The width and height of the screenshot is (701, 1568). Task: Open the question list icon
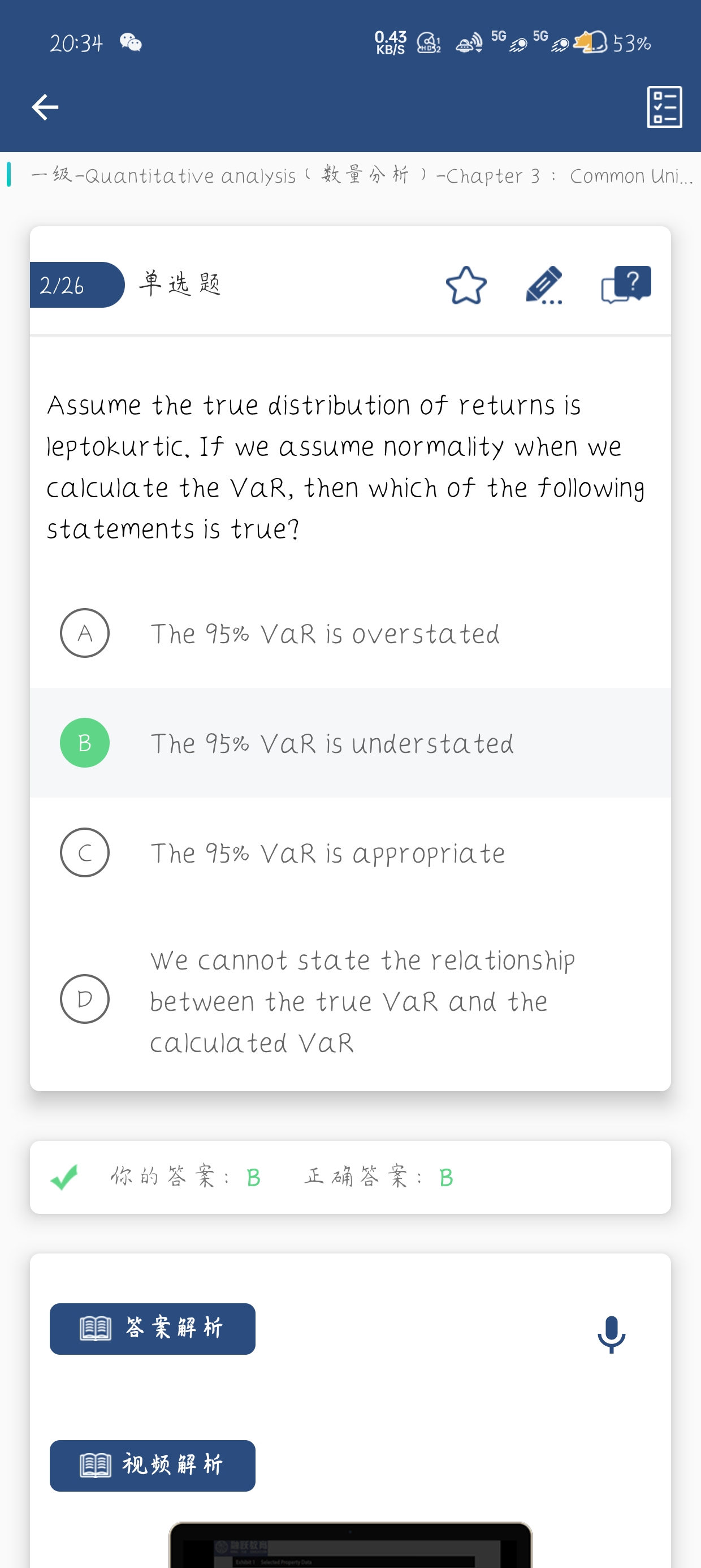[x=664, y=107]
